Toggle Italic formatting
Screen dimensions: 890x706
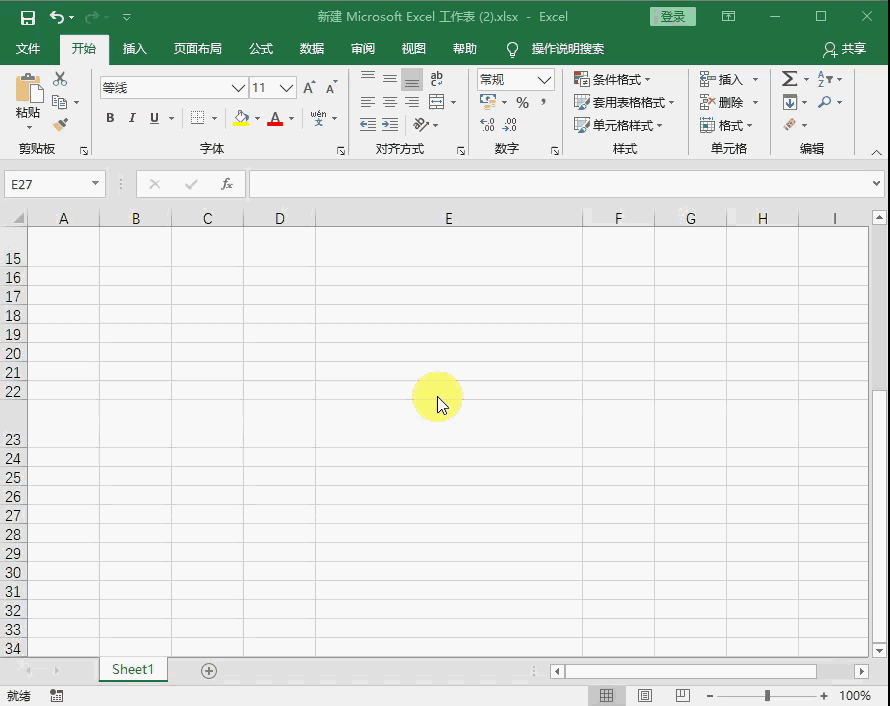pos(132,117)
